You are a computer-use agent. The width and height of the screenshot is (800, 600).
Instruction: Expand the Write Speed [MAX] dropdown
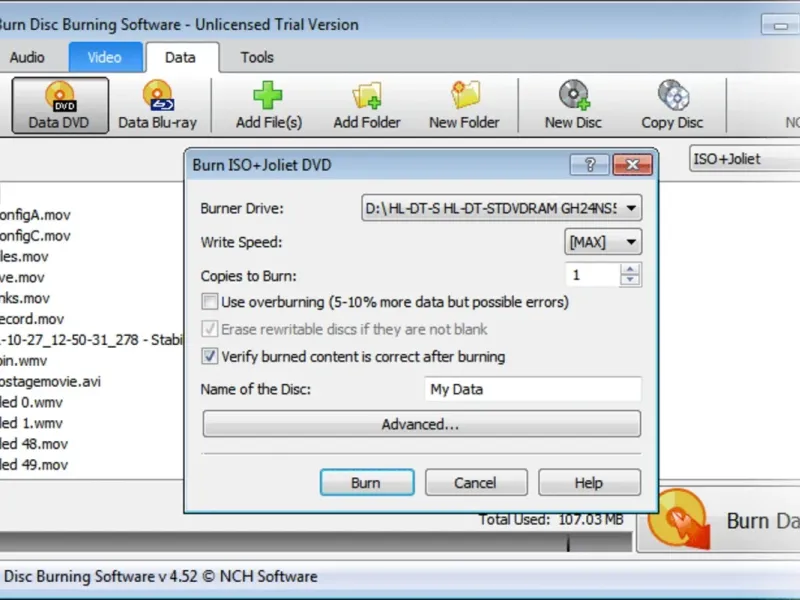[x=603, y=241]
